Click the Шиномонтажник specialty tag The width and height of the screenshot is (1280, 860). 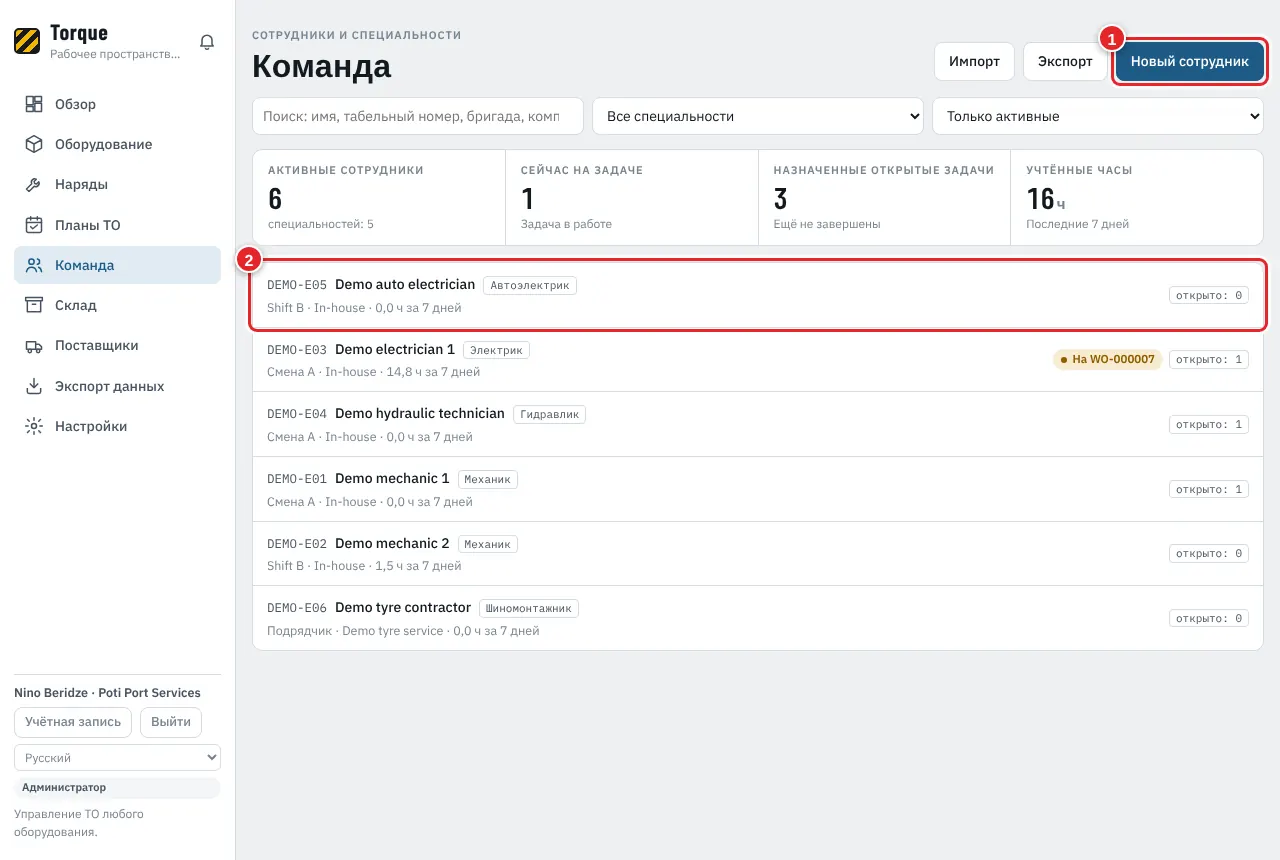pyautogui.click(x=529, y=608)
